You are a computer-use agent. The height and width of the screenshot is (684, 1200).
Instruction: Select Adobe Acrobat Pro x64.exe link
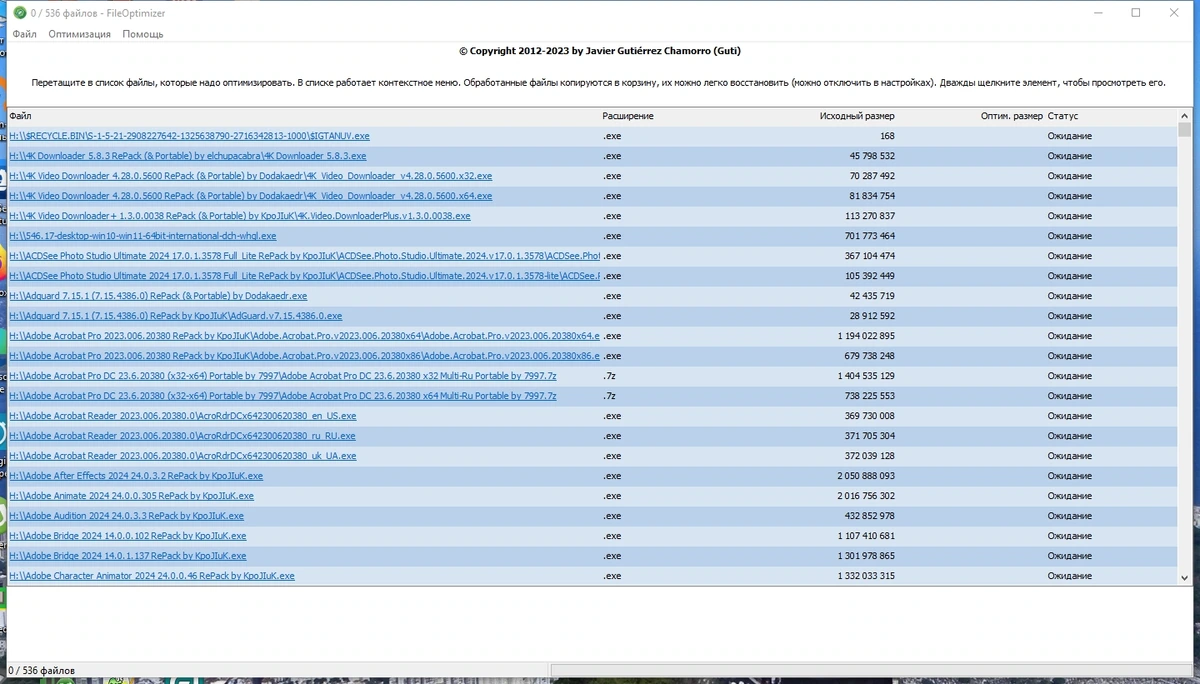click(304, 336)
